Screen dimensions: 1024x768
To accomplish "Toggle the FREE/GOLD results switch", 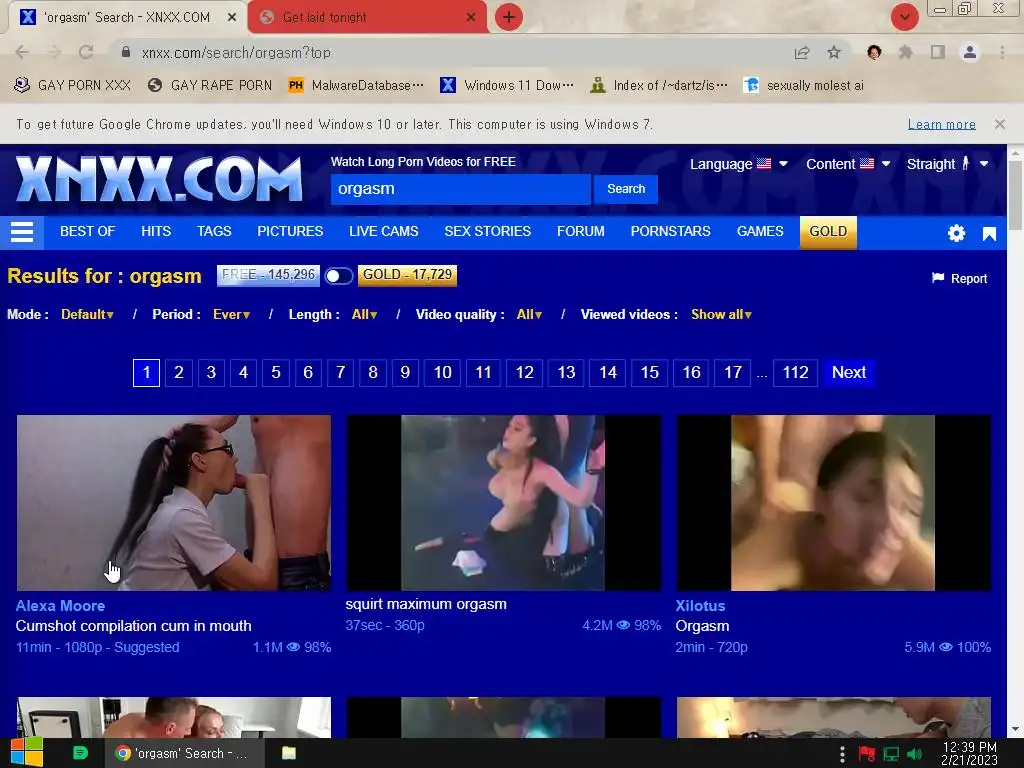I will 339,276.
